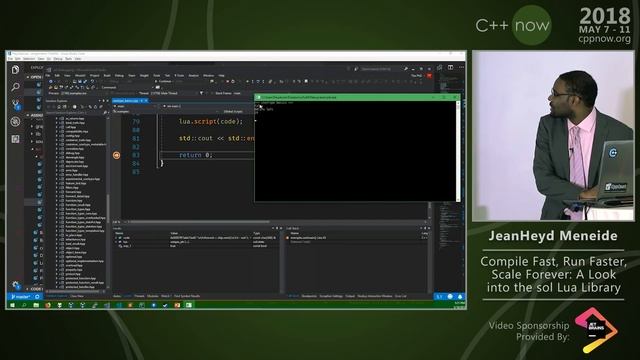This screenshot has width=640, height=360.
Task: Open notifications bell in VS Code status bar
Action: click(x=460, y=296)
